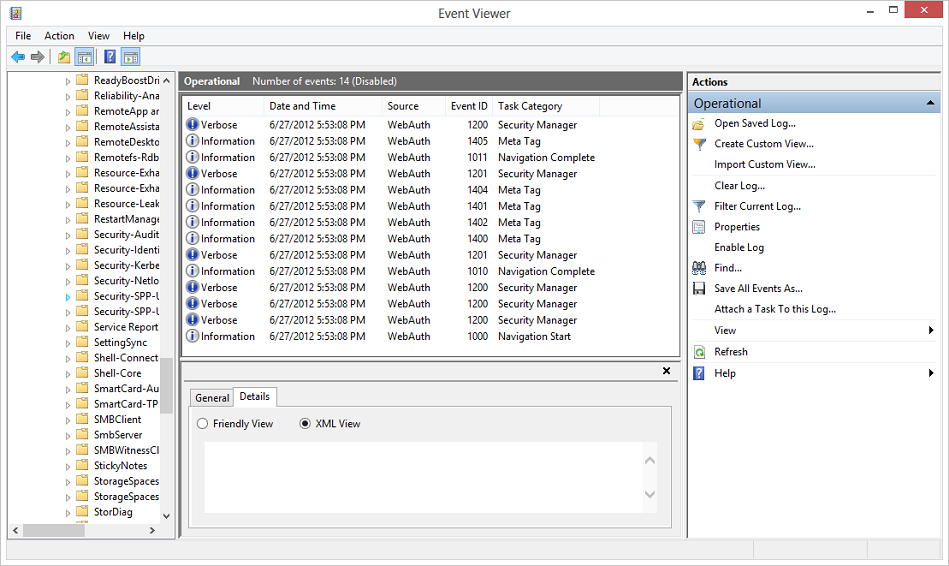This screenshot has height=566, width=949.
Task: Click the Event Viewer app icon in title bar
Action: point(16,13)
